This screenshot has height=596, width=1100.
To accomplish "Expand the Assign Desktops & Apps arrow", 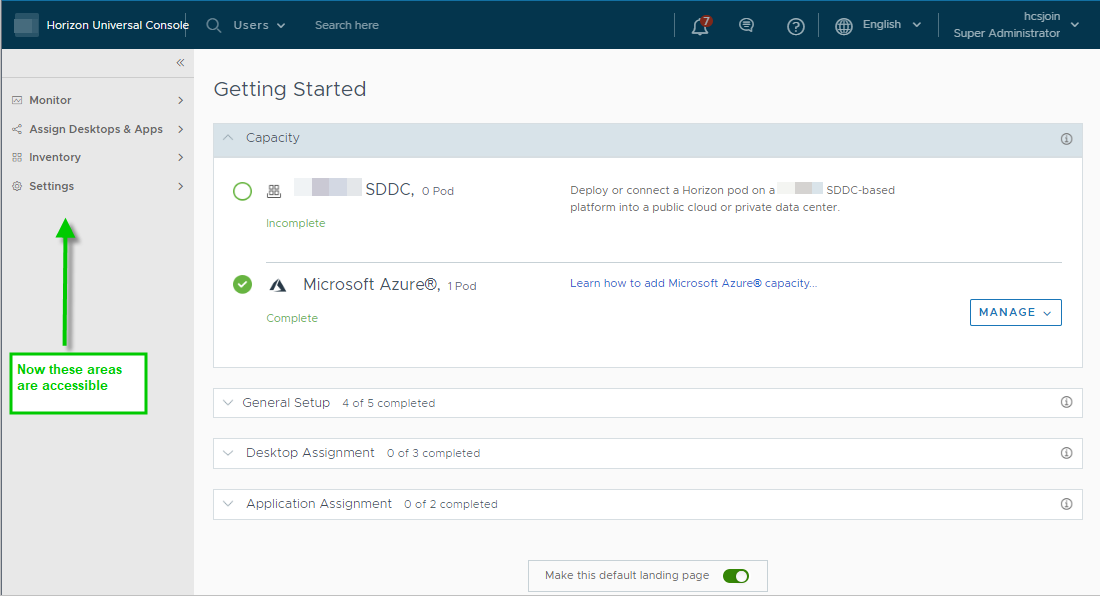I will [180, 129].
